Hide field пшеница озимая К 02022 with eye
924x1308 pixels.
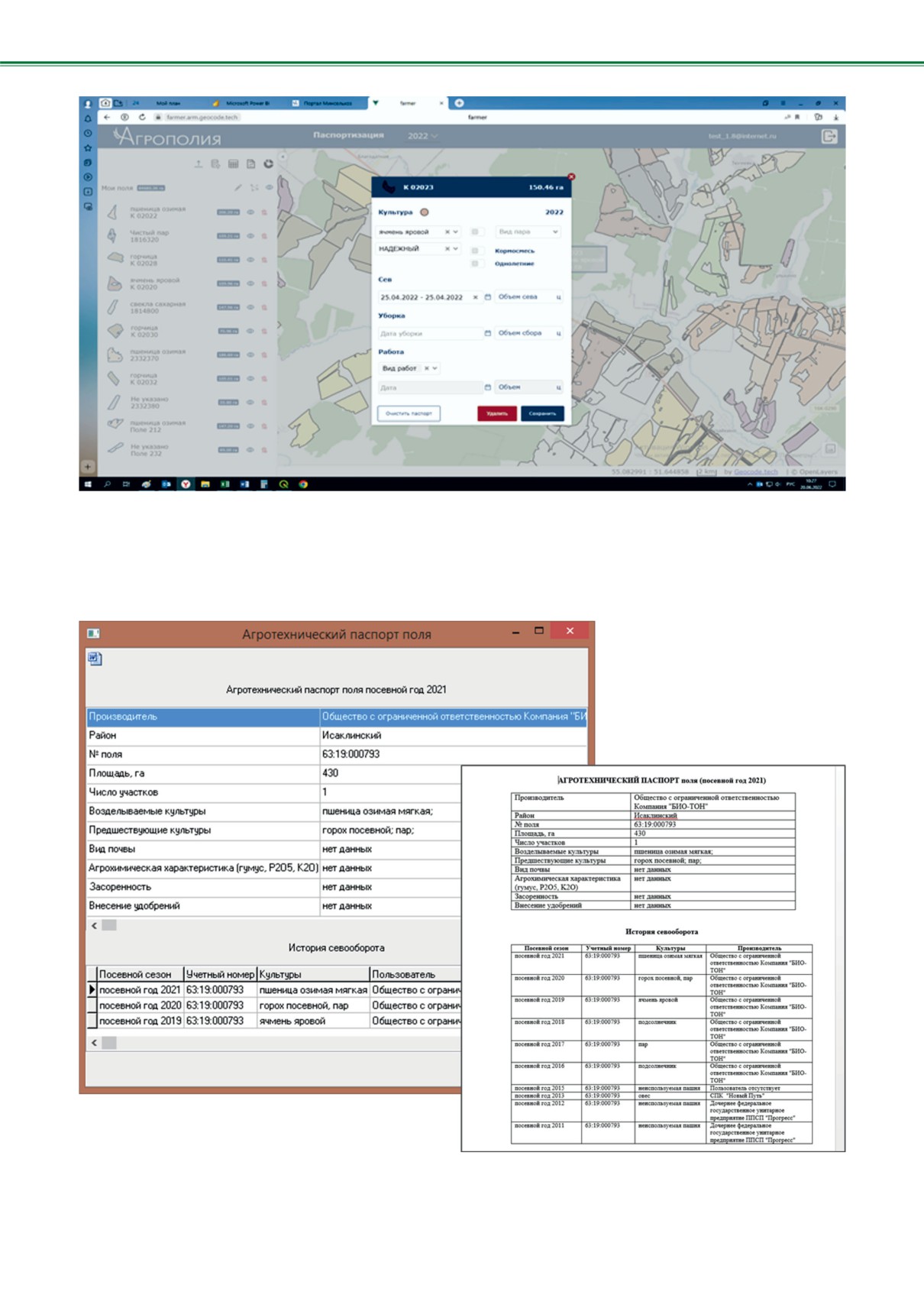click(250, 212)
